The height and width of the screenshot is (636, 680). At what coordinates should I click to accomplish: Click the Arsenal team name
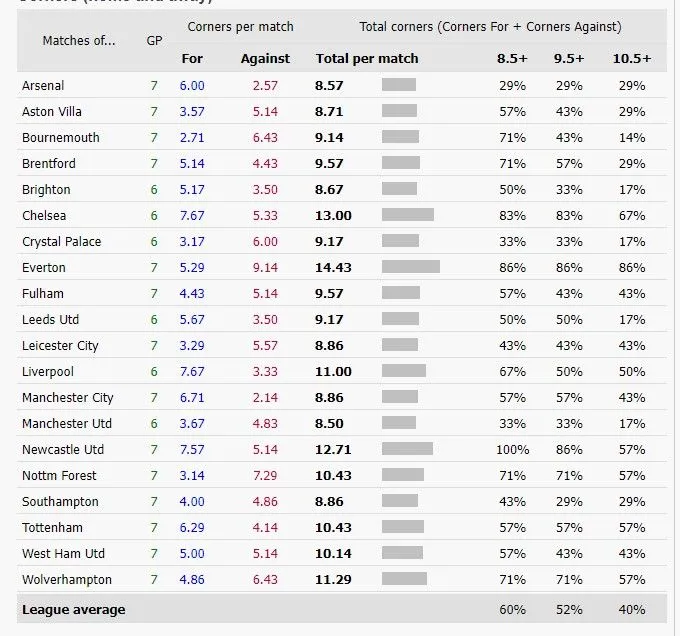coord(43,86)
